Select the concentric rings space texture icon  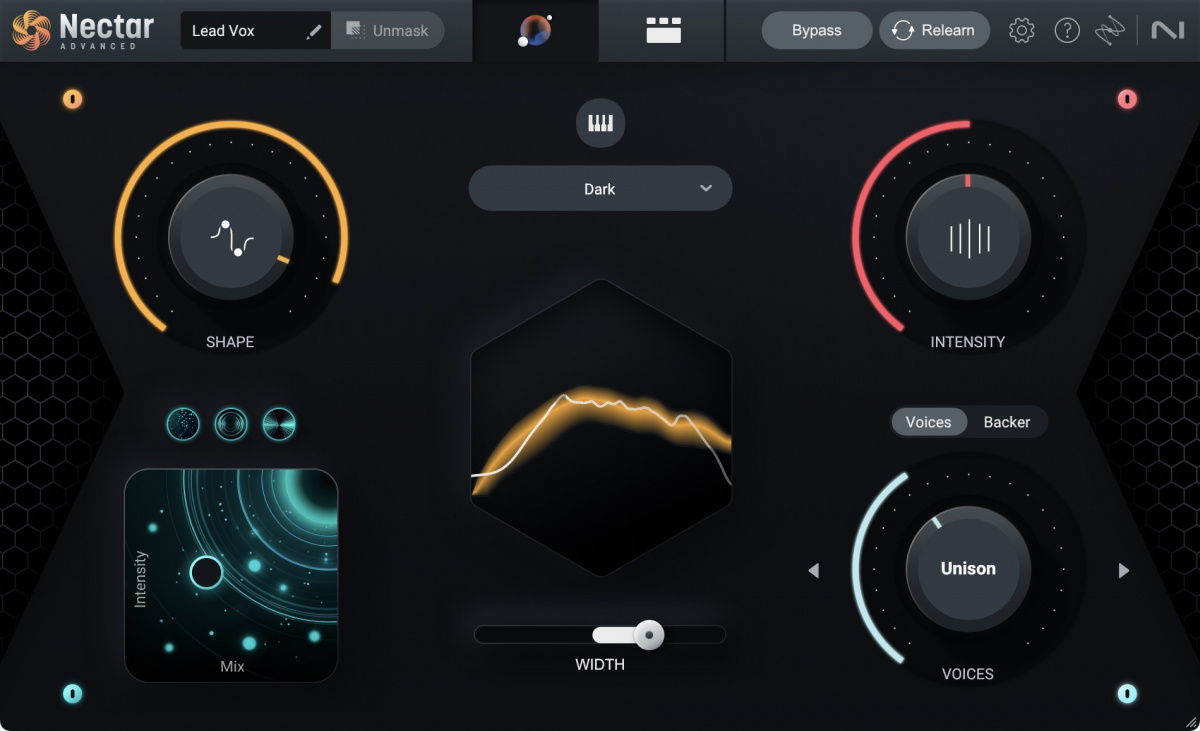[230, 423]
